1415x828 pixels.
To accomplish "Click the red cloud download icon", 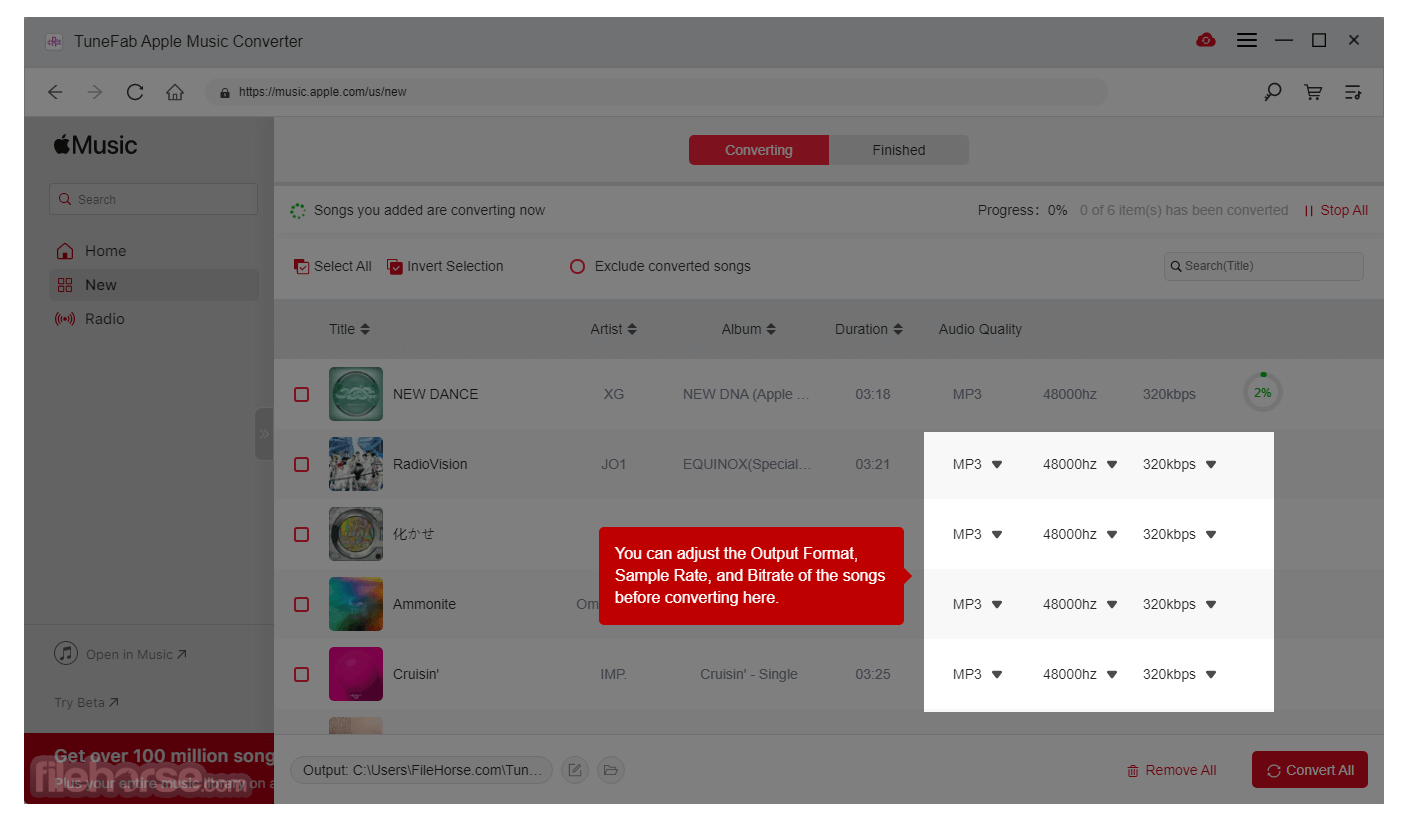I will [x=1206, y=41].
